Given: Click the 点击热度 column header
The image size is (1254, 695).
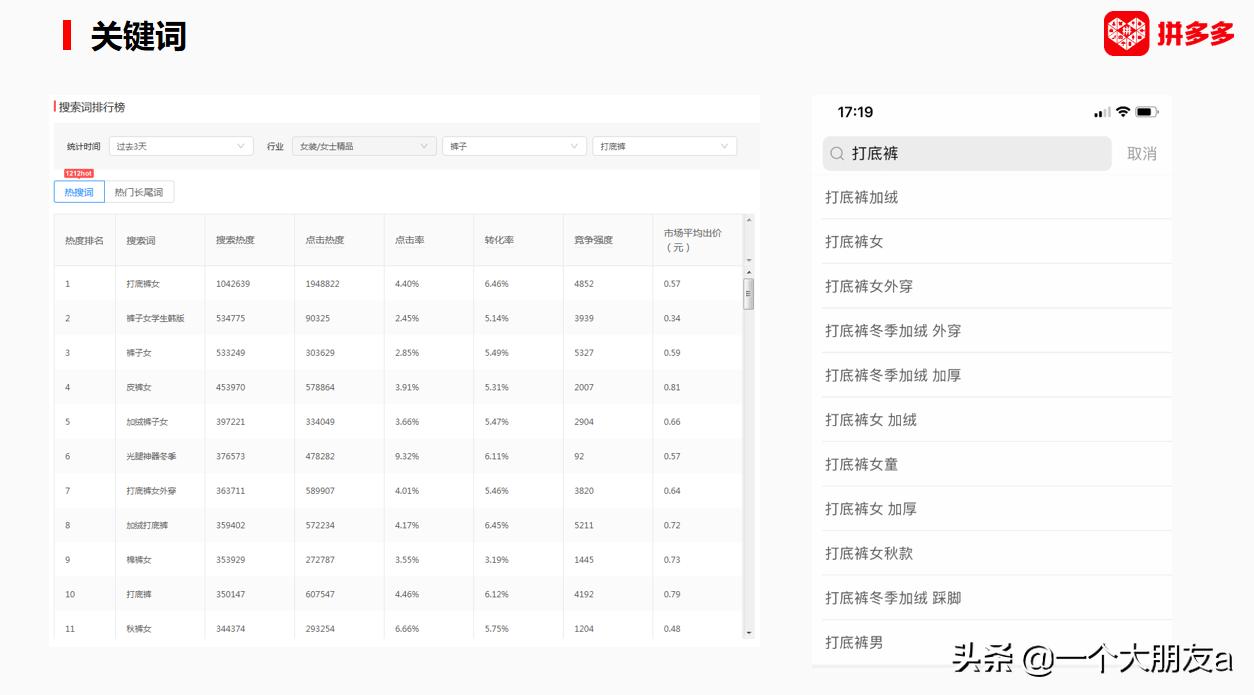Looking at the screenshot, I should [325, 240].
